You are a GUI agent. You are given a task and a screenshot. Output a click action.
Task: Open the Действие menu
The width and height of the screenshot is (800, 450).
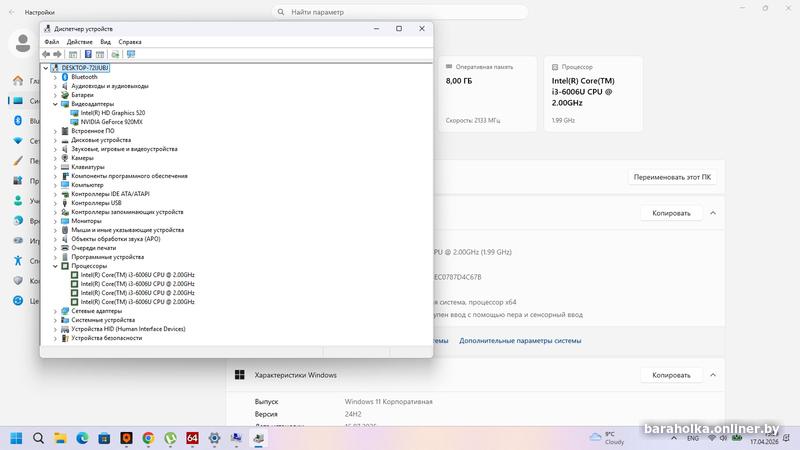(80, 42)
